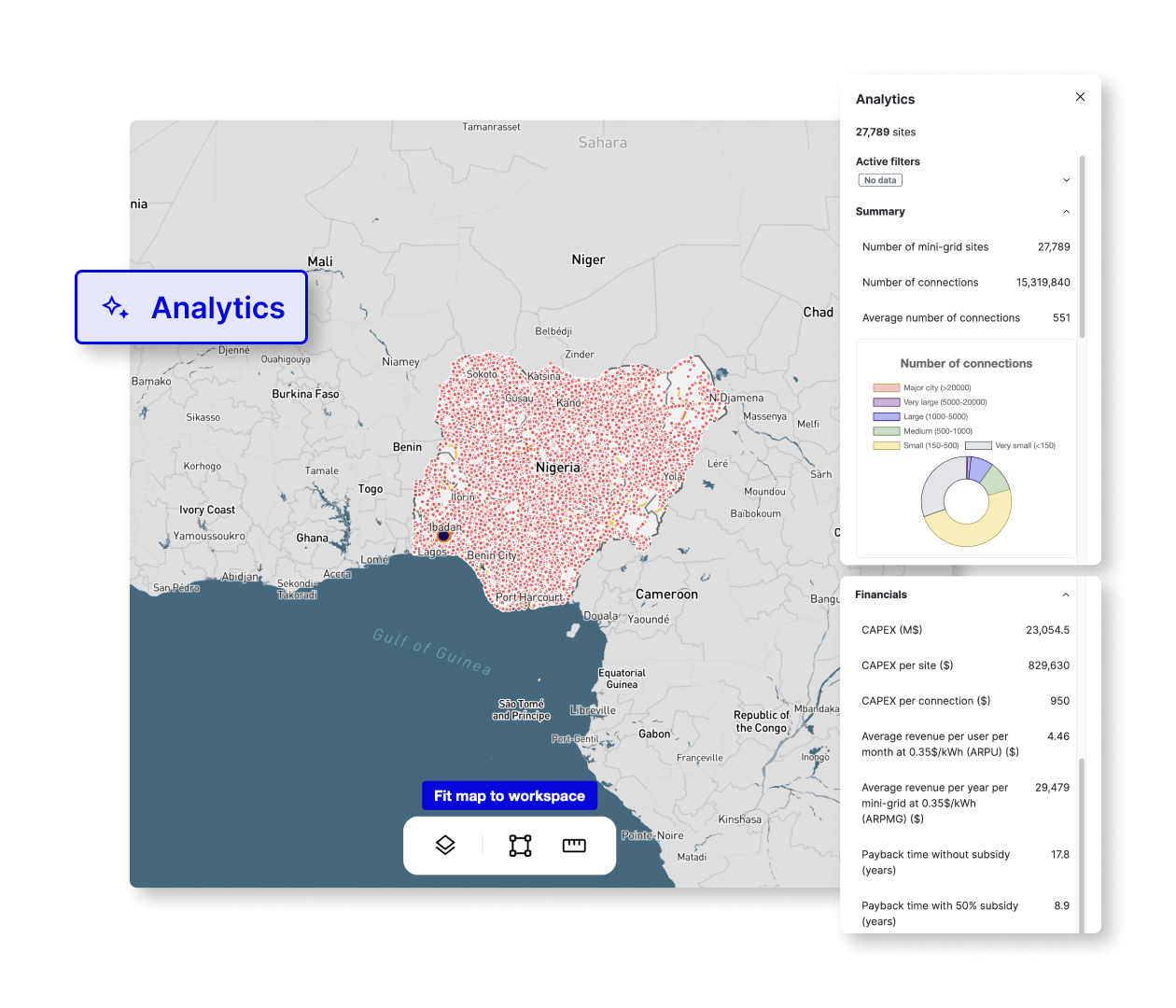Expand the Active filters dropdown
1176x1008 pixels.
(1066, 180)
